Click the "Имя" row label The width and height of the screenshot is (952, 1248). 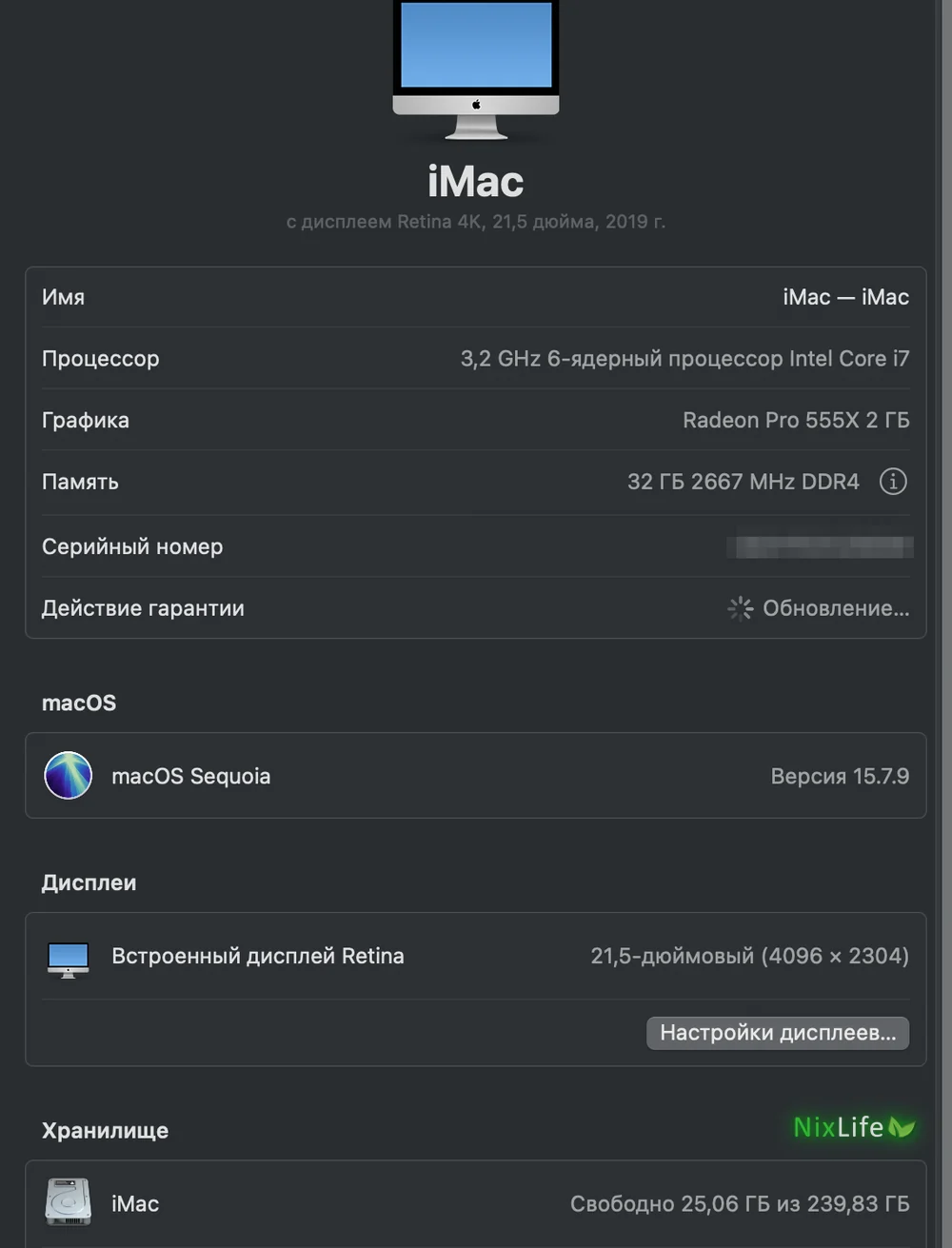pyautogui.click(x=63, y=297)
